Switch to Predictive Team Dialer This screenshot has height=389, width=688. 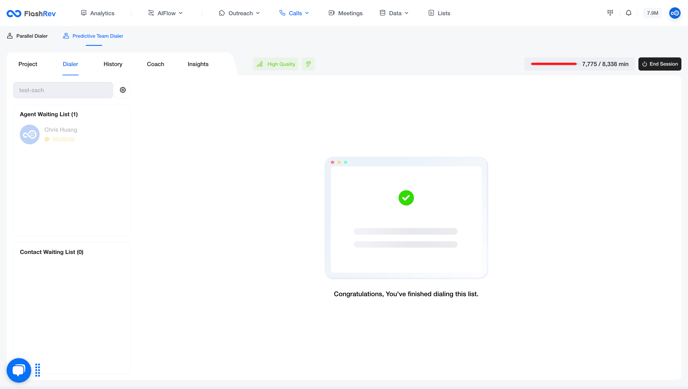[x=93, y=36]
